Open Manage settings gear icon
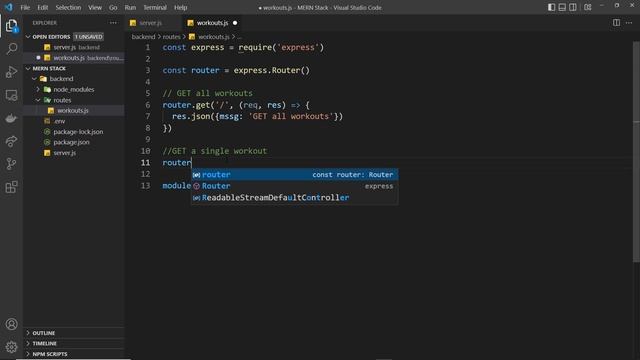 tap(11, 347)
